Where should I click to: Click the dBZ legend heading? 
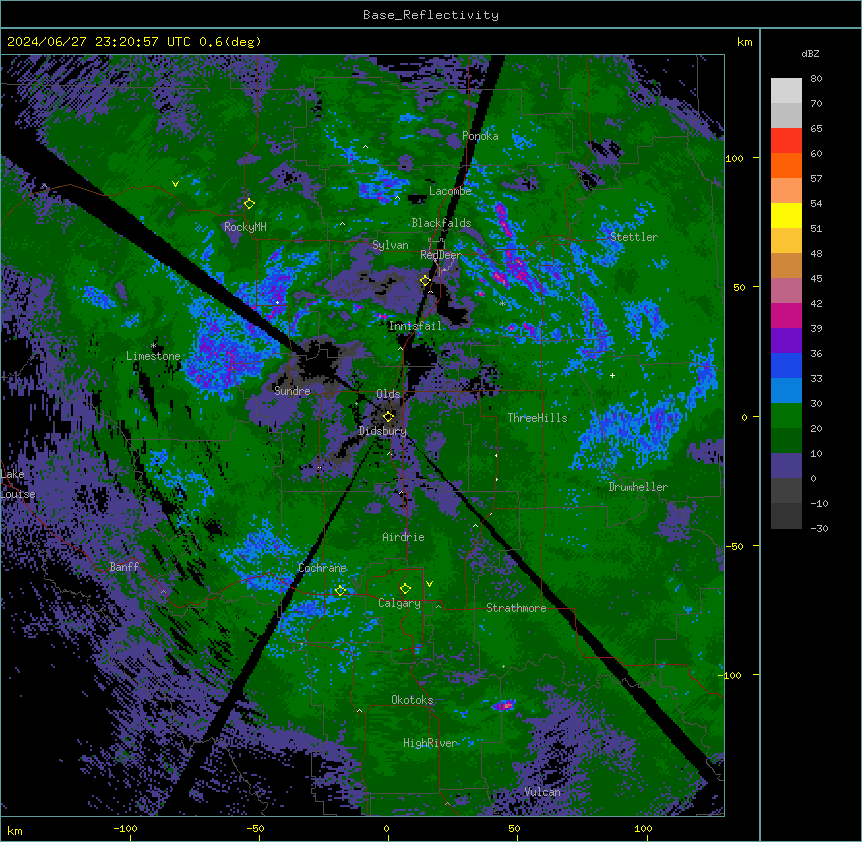coord(810,53)
